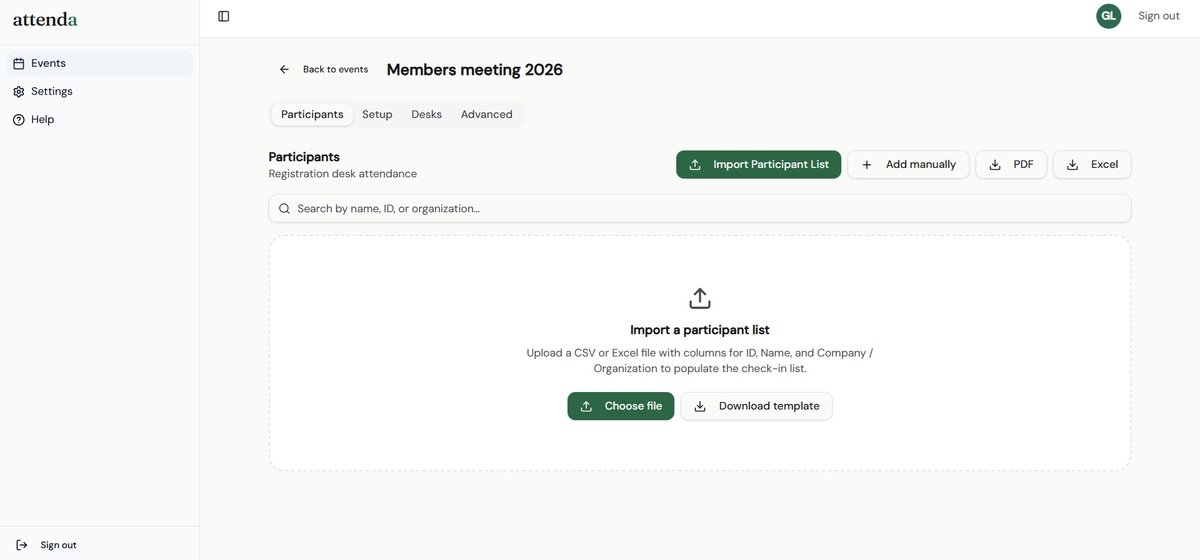The image size is (1200, 560).
Task: Click Download template
Action: point(757,406)
